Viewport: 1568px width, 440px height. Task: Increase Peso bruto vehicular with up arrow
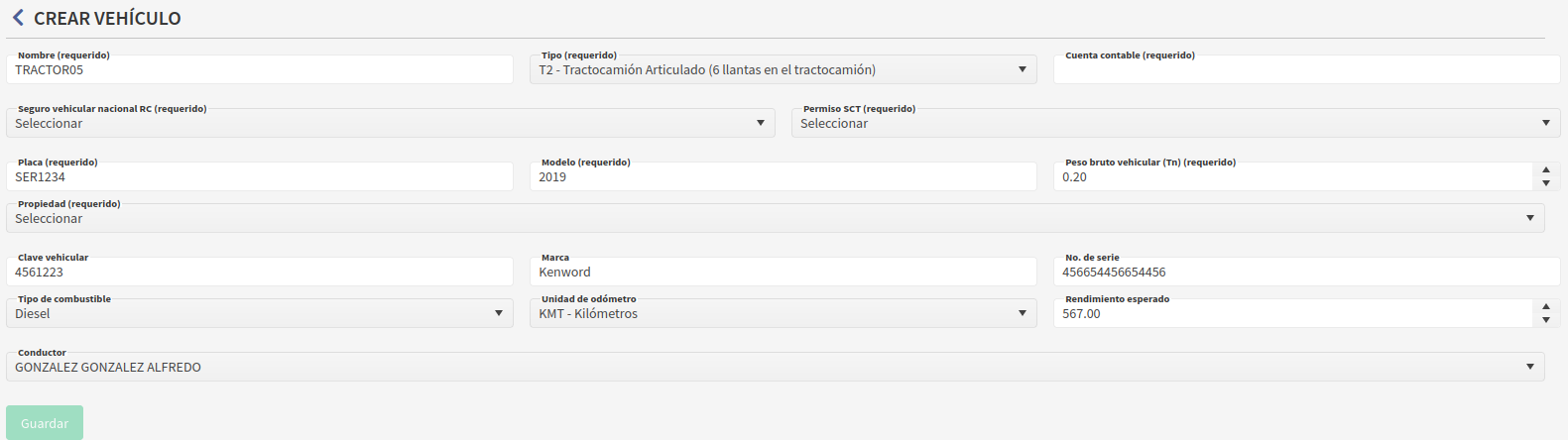[x=1546, y=170]
